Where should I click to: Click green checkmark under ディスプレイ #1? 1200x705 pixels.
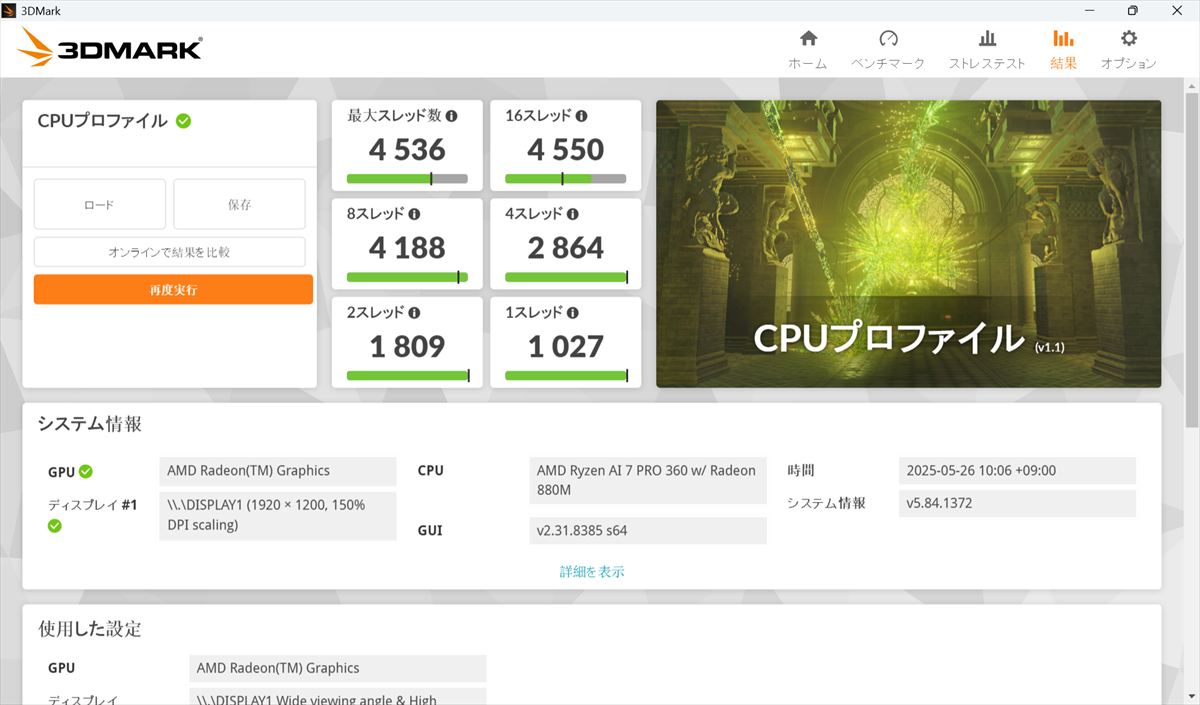(55, 526)
